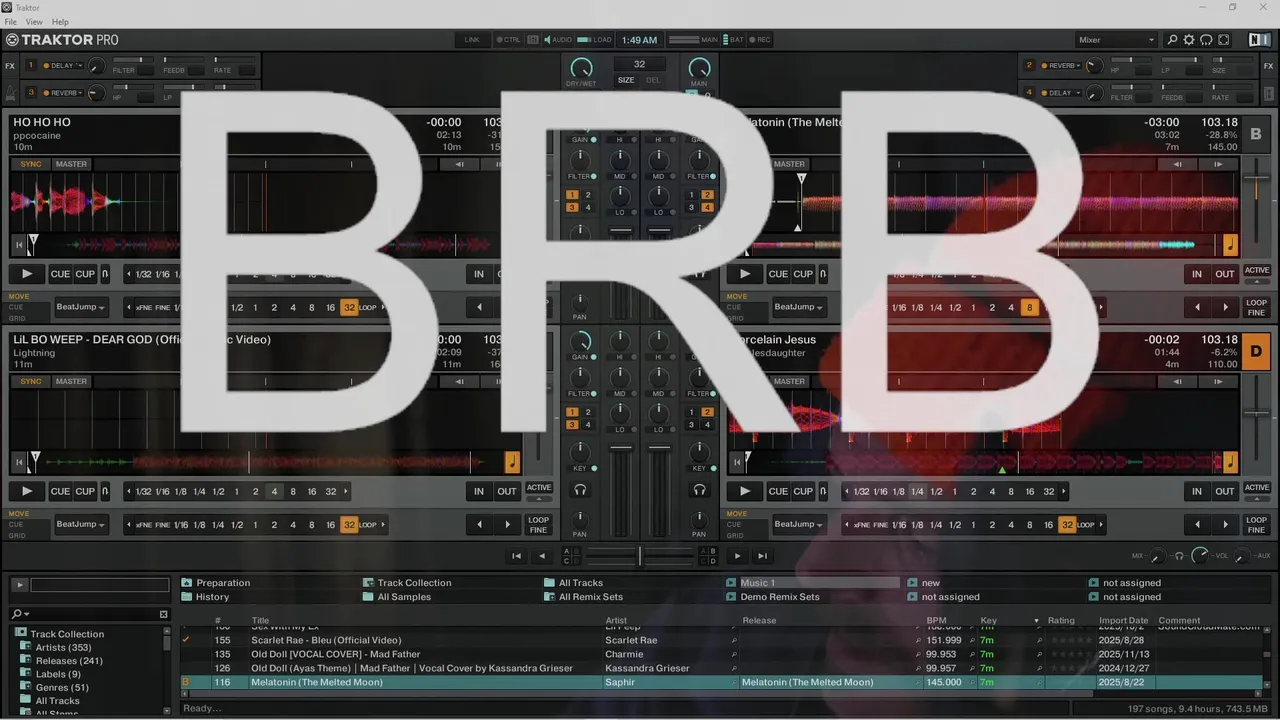Screen dimensions: 1280x720
Task: Move loop backward on deck B
Action: (1197, 307)
